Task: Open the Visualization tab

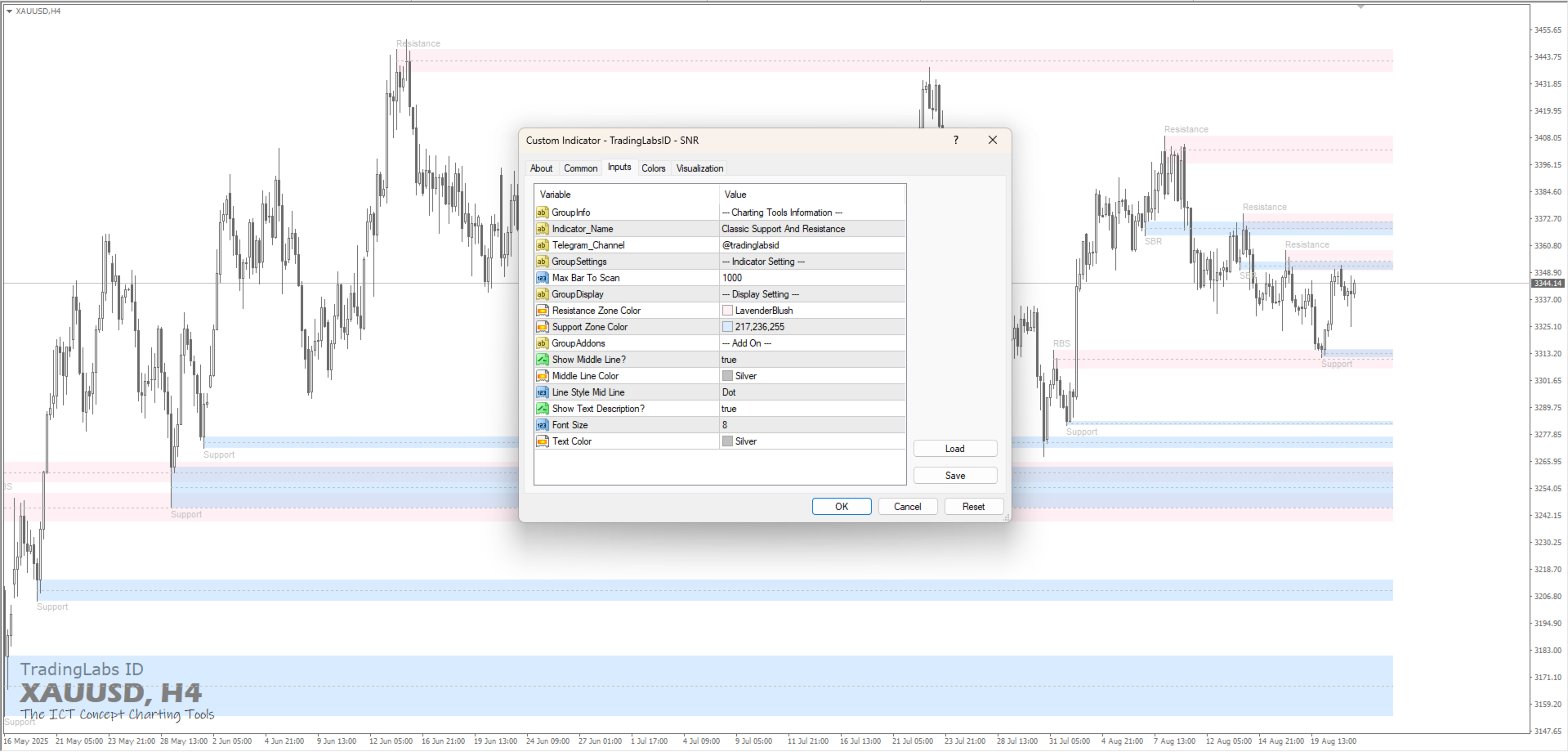Action: click(699, 168)
